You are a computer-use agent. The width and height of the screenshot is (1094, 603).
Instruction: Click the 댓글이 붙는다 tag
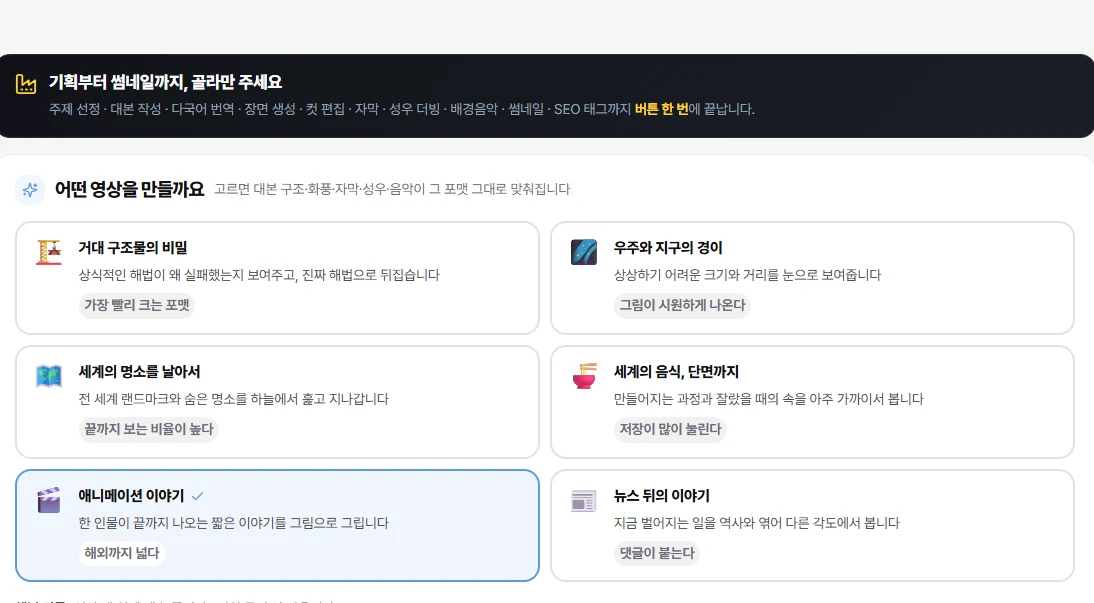coord(657,553)
